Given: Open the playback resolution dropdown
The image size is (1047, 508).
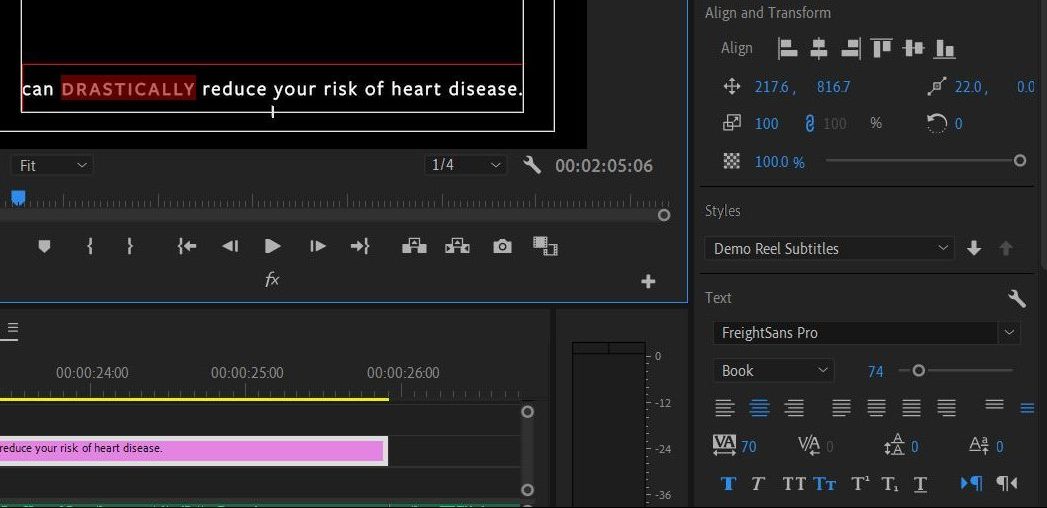Looking at the screenshot, I should coord(465,165).
